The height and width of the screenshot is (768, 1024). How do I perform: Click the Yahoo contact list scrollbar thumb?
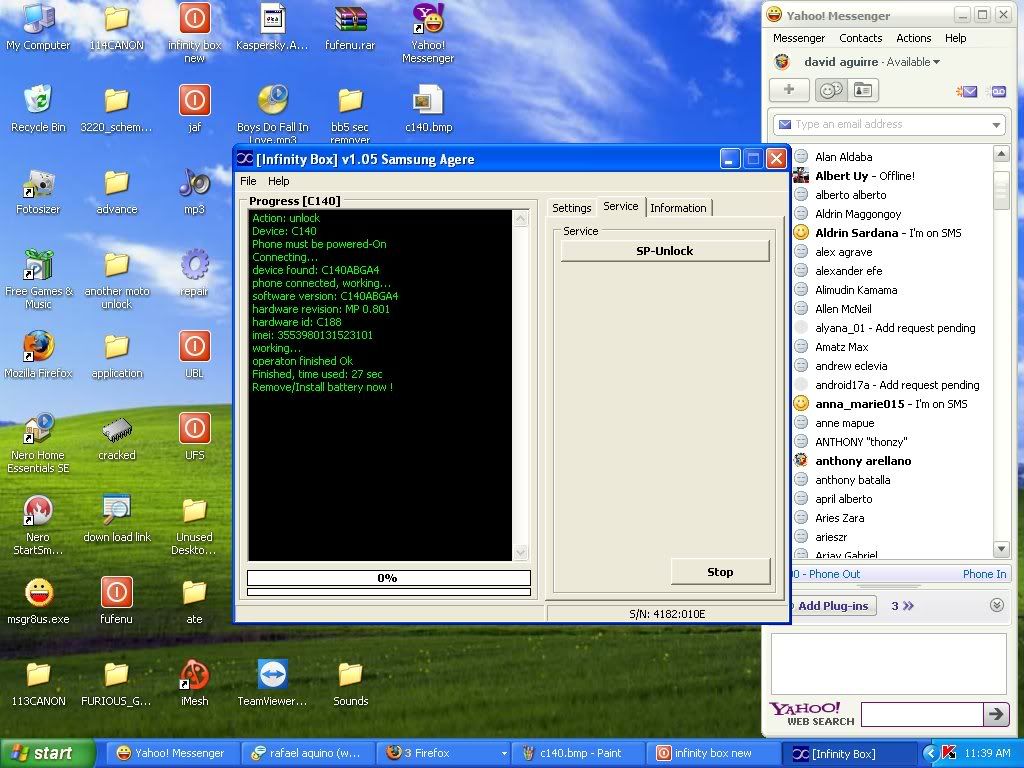1001,190
